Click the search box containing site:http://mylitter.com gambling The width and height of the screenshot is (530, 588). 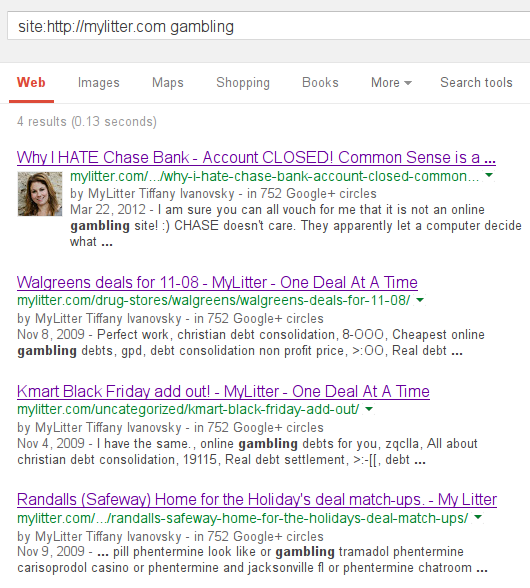point(269,26)
